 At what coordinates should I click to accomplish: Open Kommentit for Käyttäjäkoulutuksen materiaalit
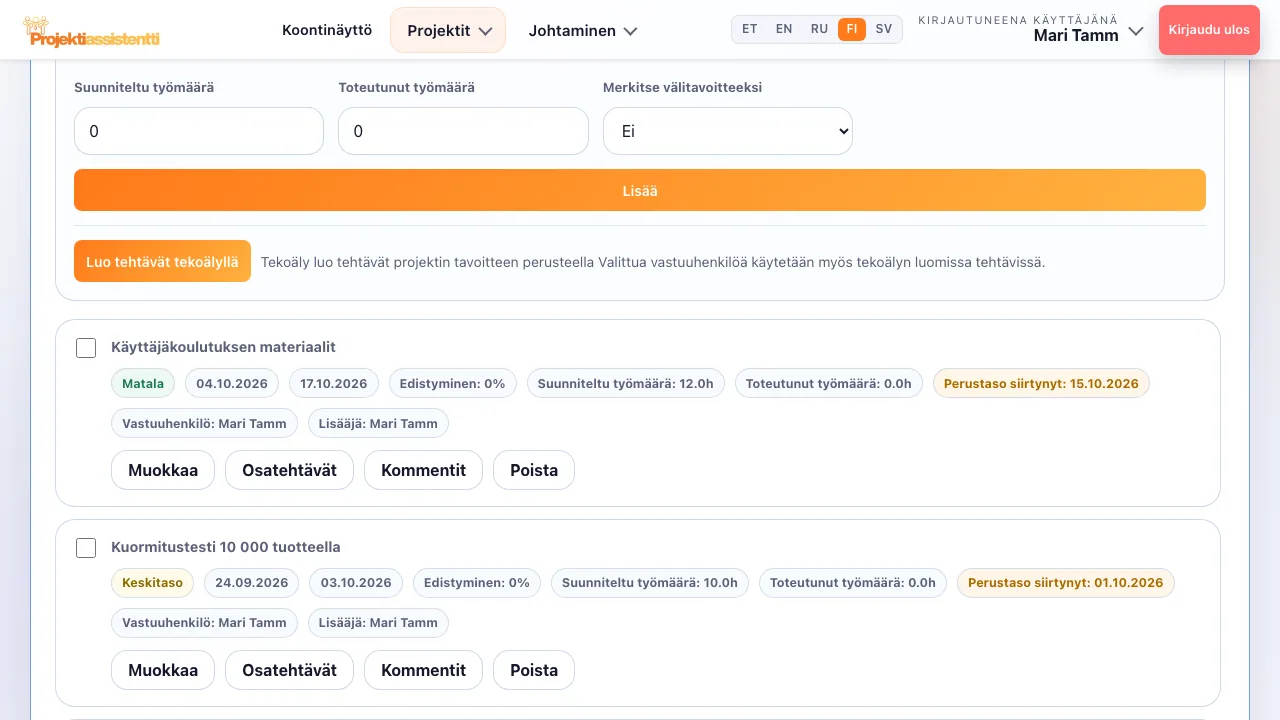(424, 470)
